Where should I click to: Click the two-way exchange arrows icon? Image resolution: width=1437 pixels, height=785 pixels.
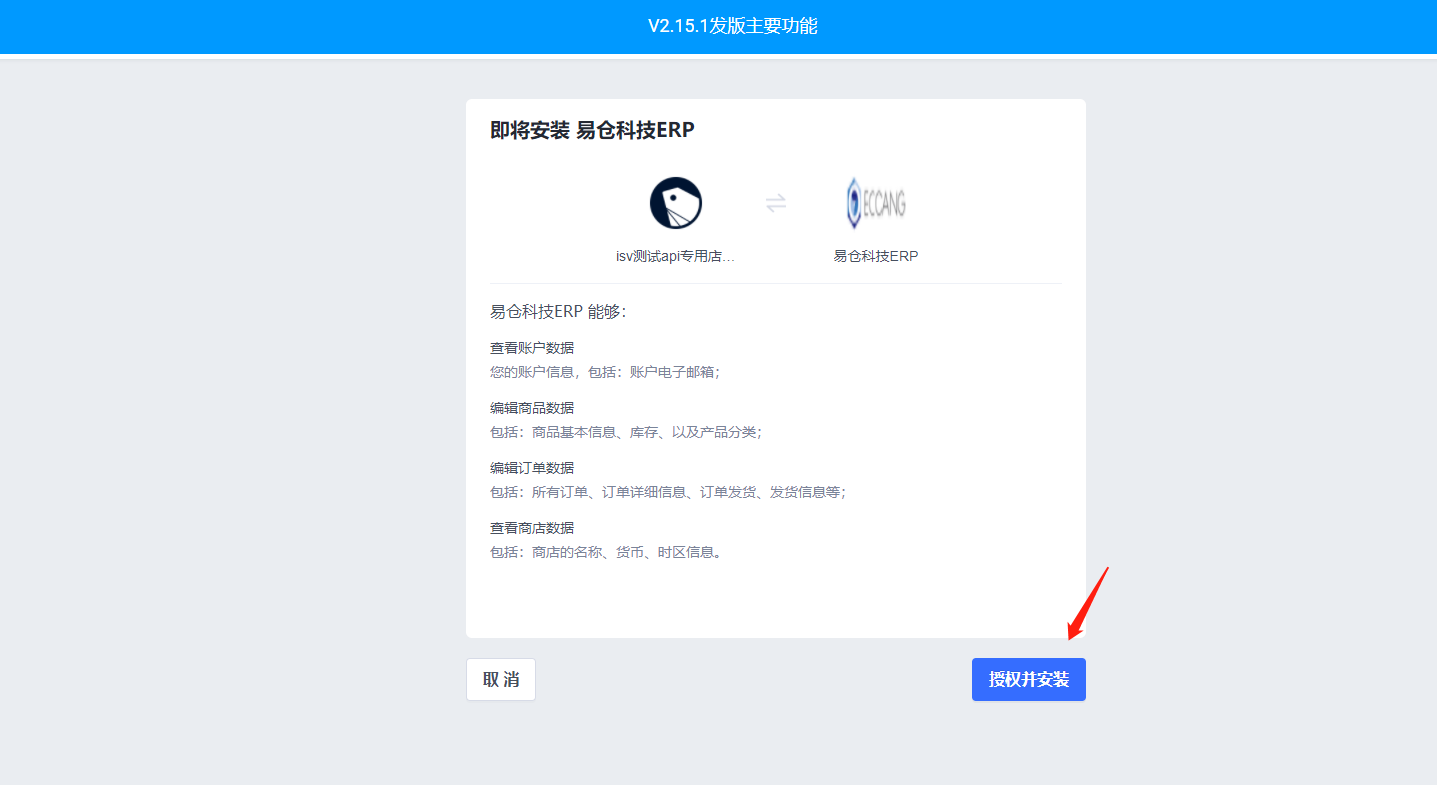(776, 203)
